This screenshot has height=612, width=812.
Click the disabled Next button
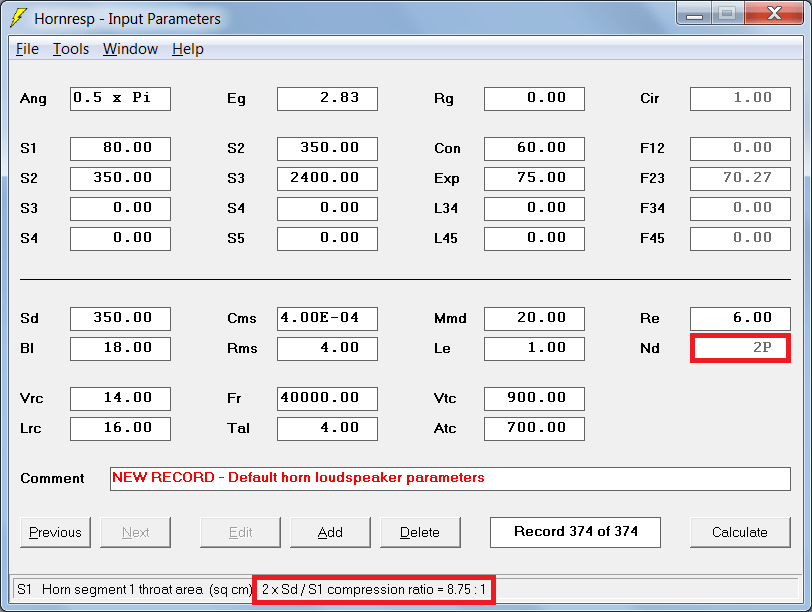point(135,532)
